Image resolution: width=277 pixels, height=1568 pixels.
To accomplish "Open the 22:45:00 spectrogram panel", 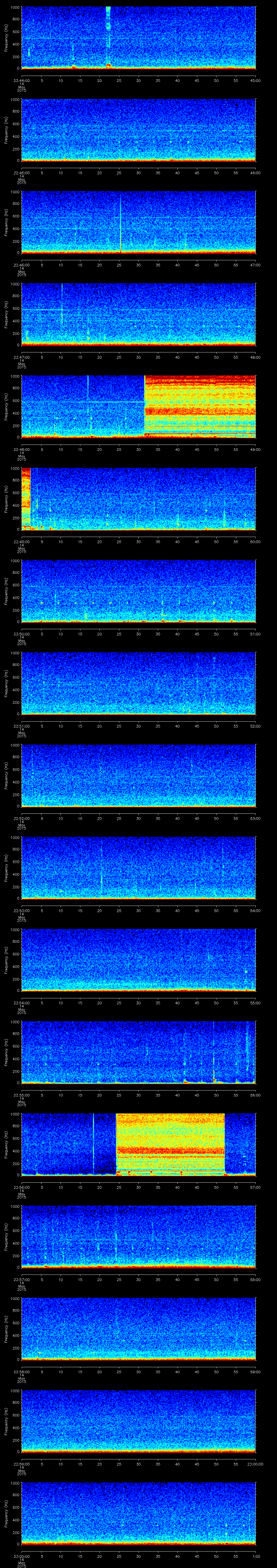I will point(139,130).
